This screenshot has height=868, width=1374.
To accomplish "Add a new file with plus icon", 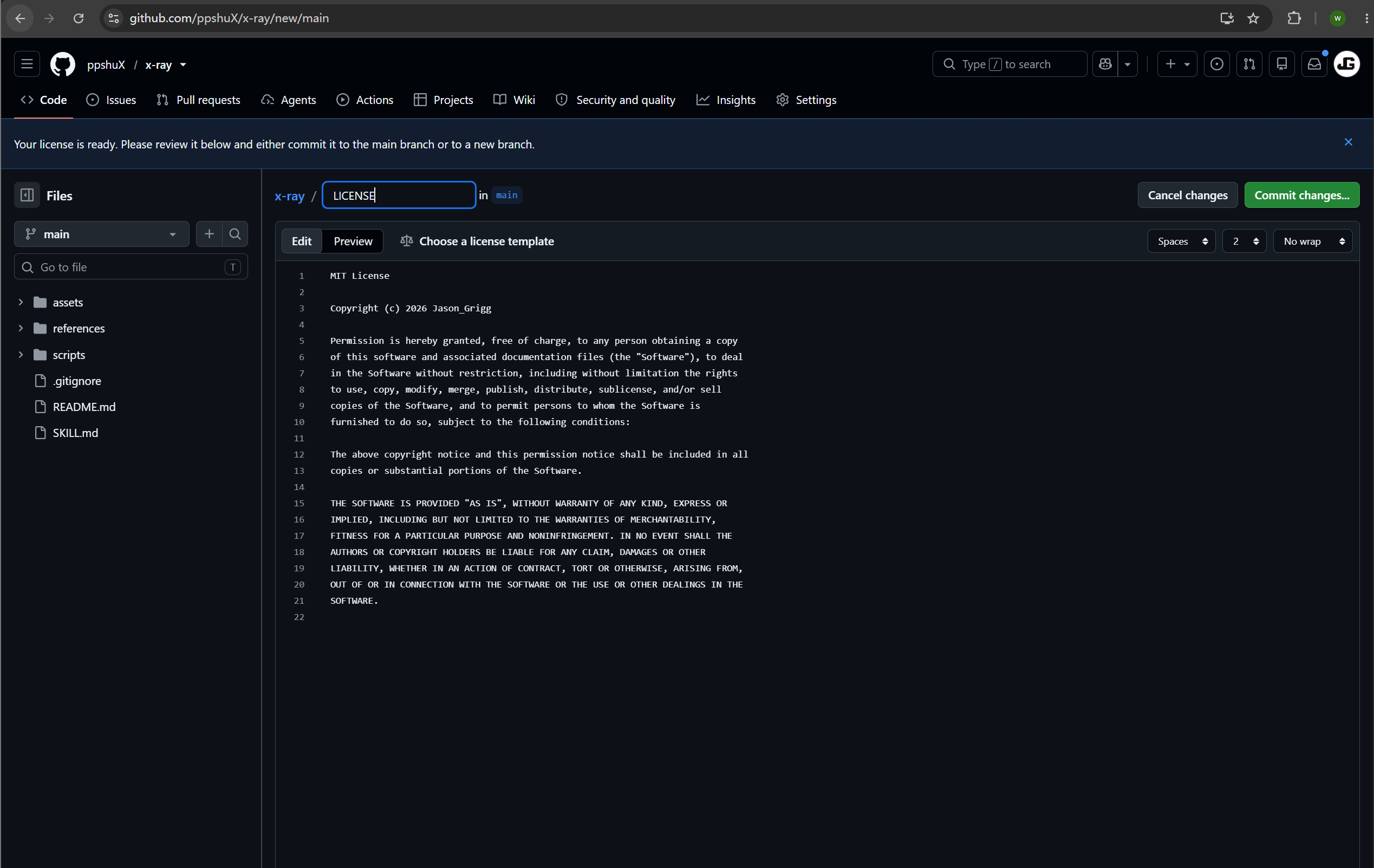I will point(209,234).
